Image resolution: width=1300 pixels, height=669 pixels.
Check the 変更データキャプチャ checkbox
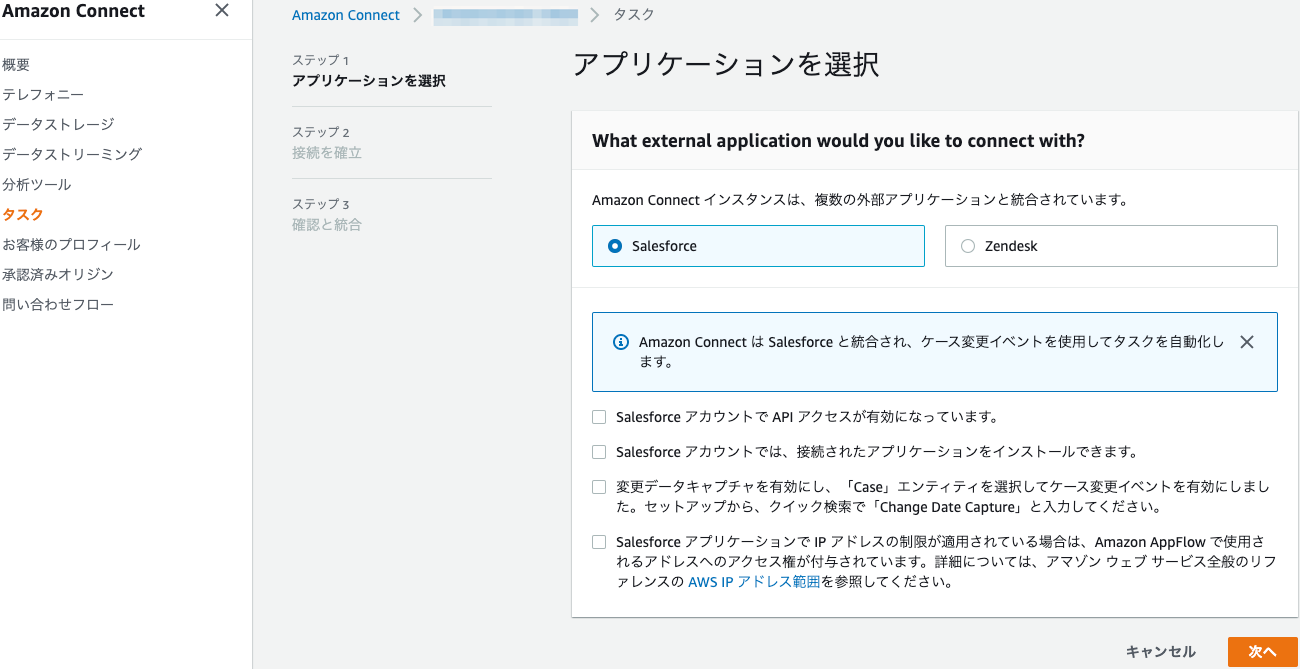tap(599, 487)
